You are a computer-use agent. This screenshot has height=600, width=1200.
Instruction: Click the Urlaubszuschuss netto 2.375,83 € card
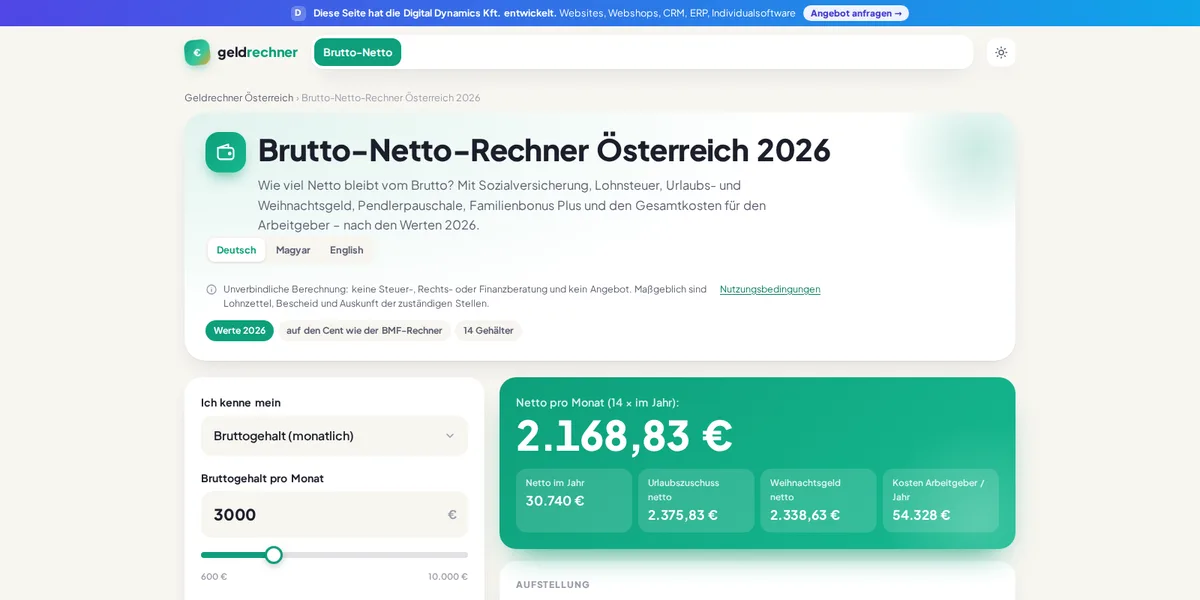696,500
